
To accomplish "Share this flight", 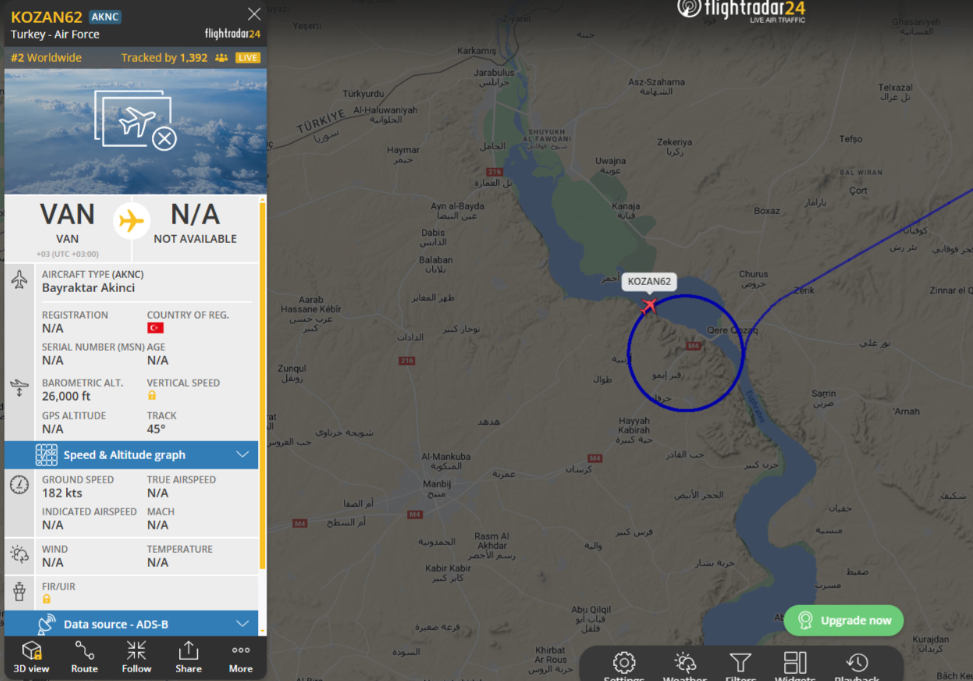I will (x=188, y=657).
